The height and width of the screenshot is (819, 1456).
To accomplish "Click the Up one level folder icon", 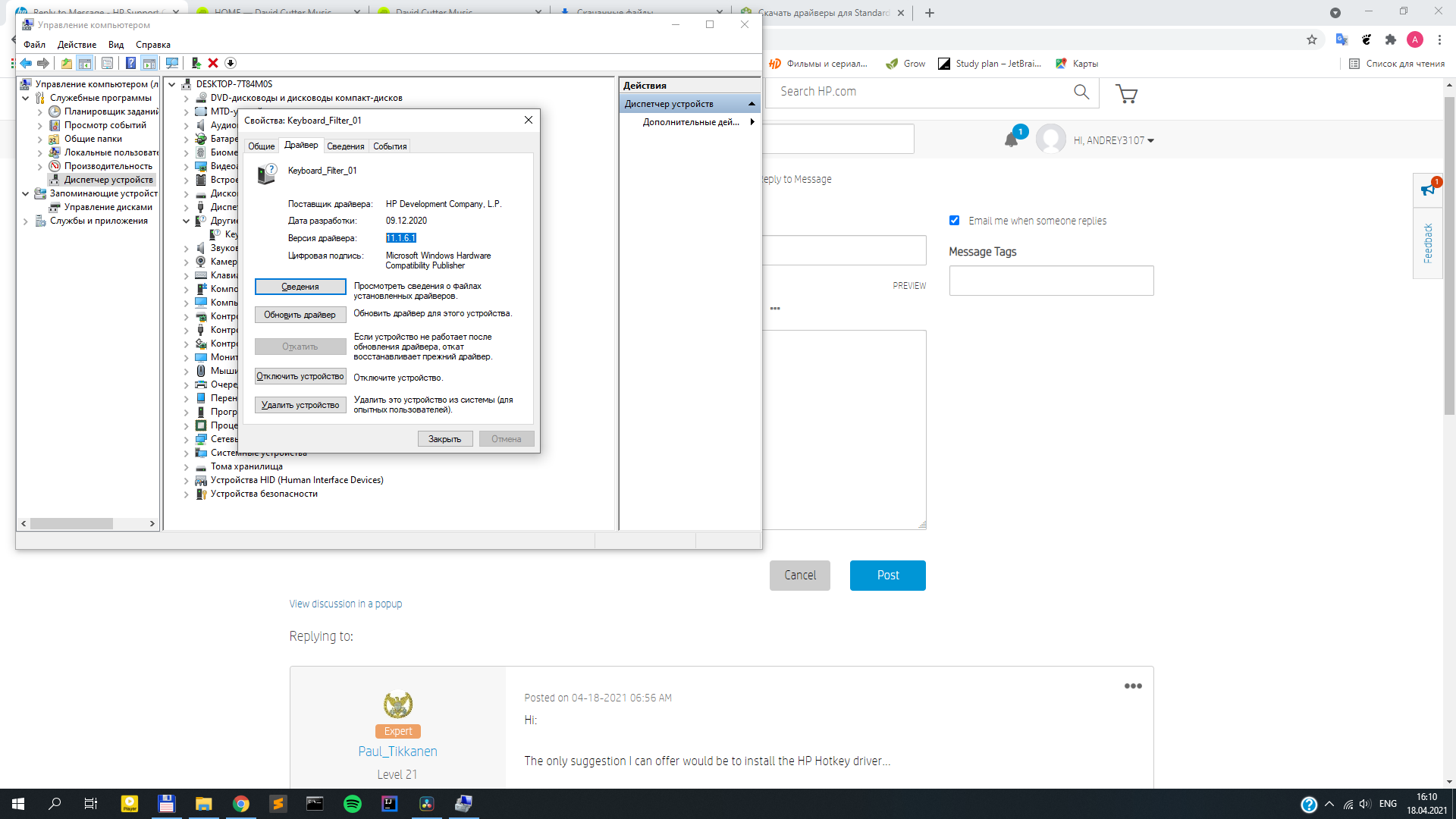I will (67, 64).
